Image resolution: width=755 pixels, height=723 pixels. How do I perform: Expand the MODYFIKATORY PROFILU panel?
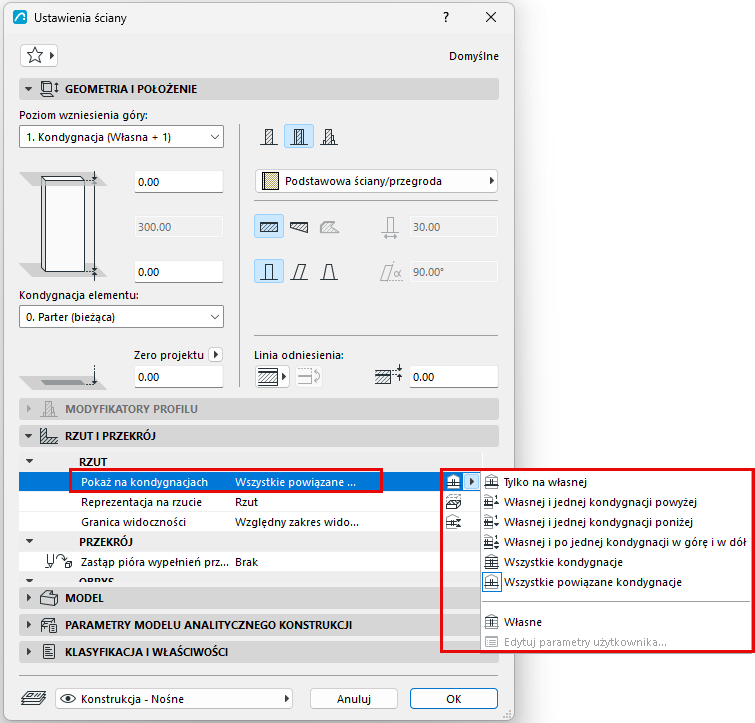pyautogui.click(x=28, y=409)
